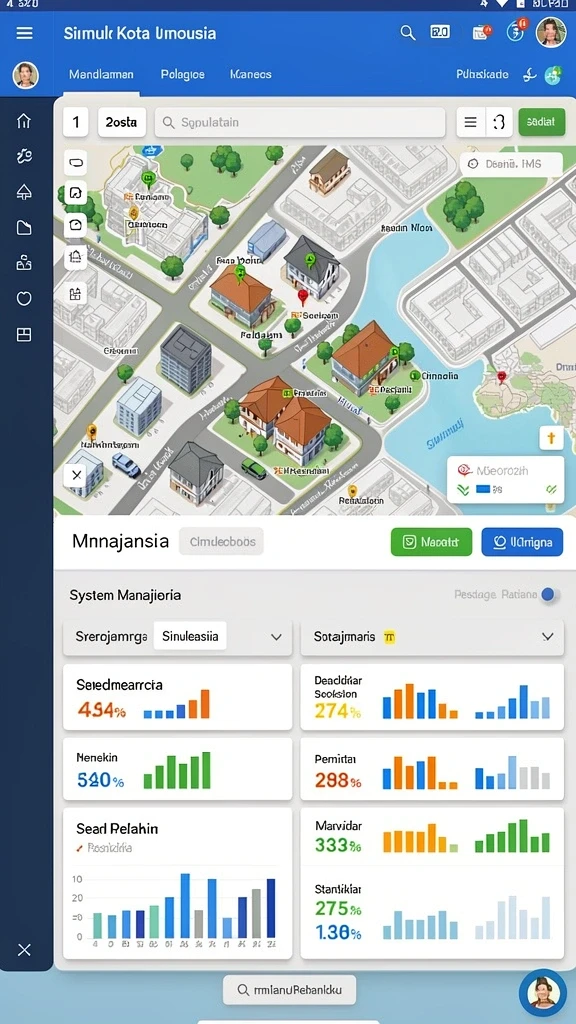Switch to the Maneos tab
This screenshot has width=576, height=1024.
tap(251, 74)
